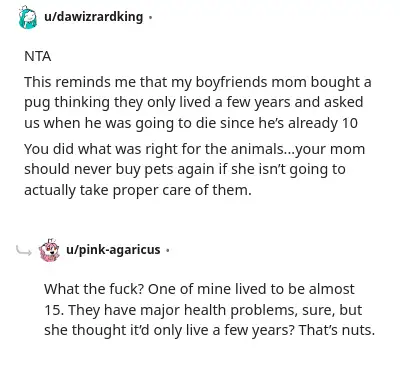Click the line "actually take proper care of them."

coord(138,190)
